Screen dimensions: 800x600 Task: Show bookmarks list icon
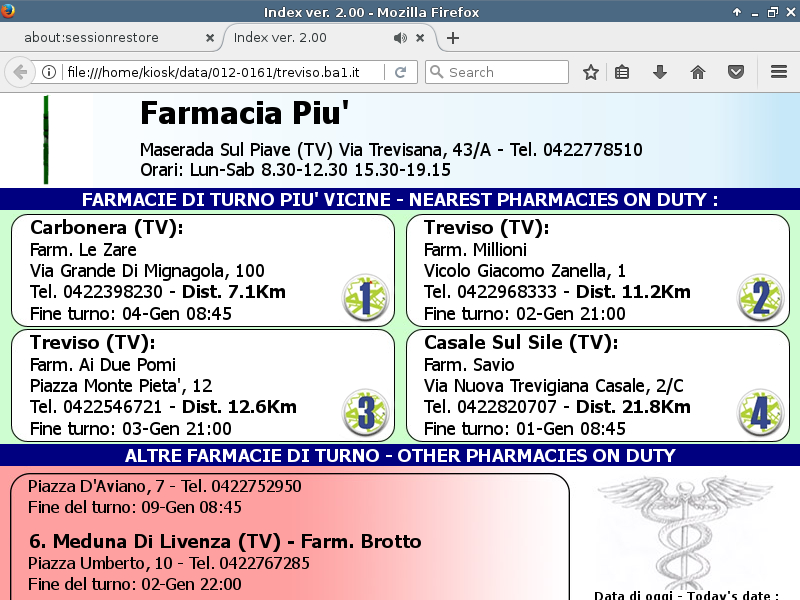622,72
